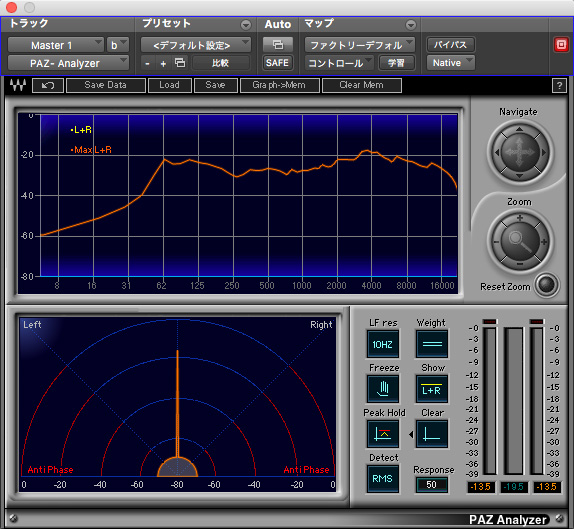Click the Graph->Mem toolbar item
The height and width of the screenshot is (529, 574).
[x=279, y=85]
